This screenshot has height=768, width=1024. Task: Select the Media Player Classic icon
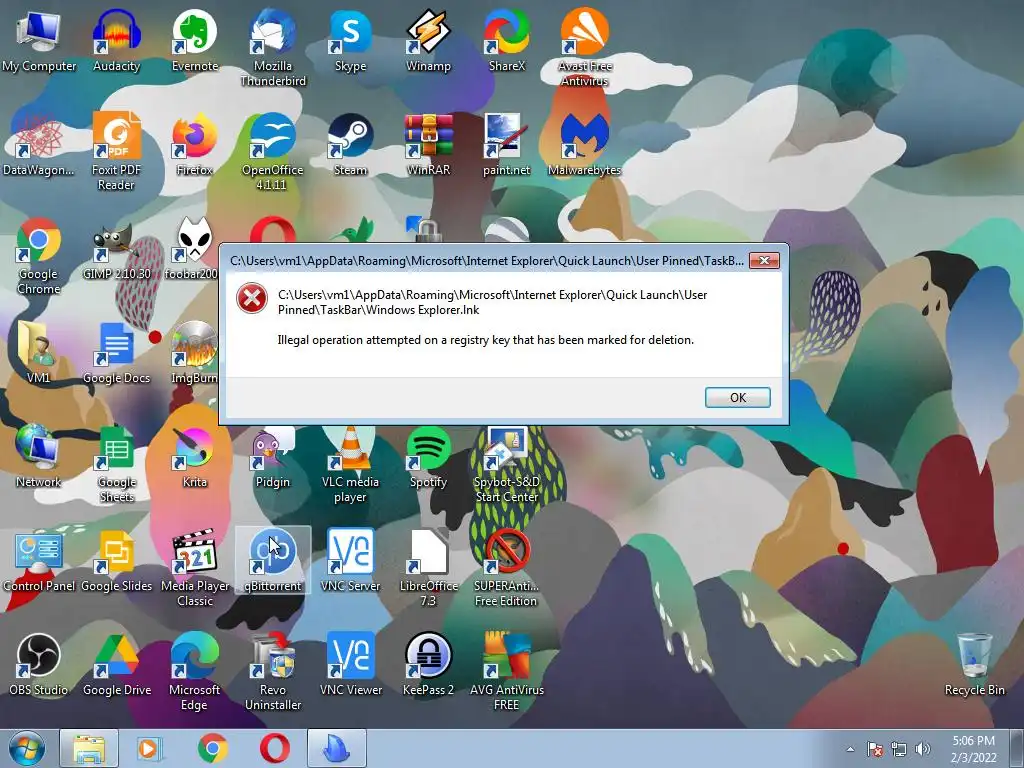click(195, 567)
